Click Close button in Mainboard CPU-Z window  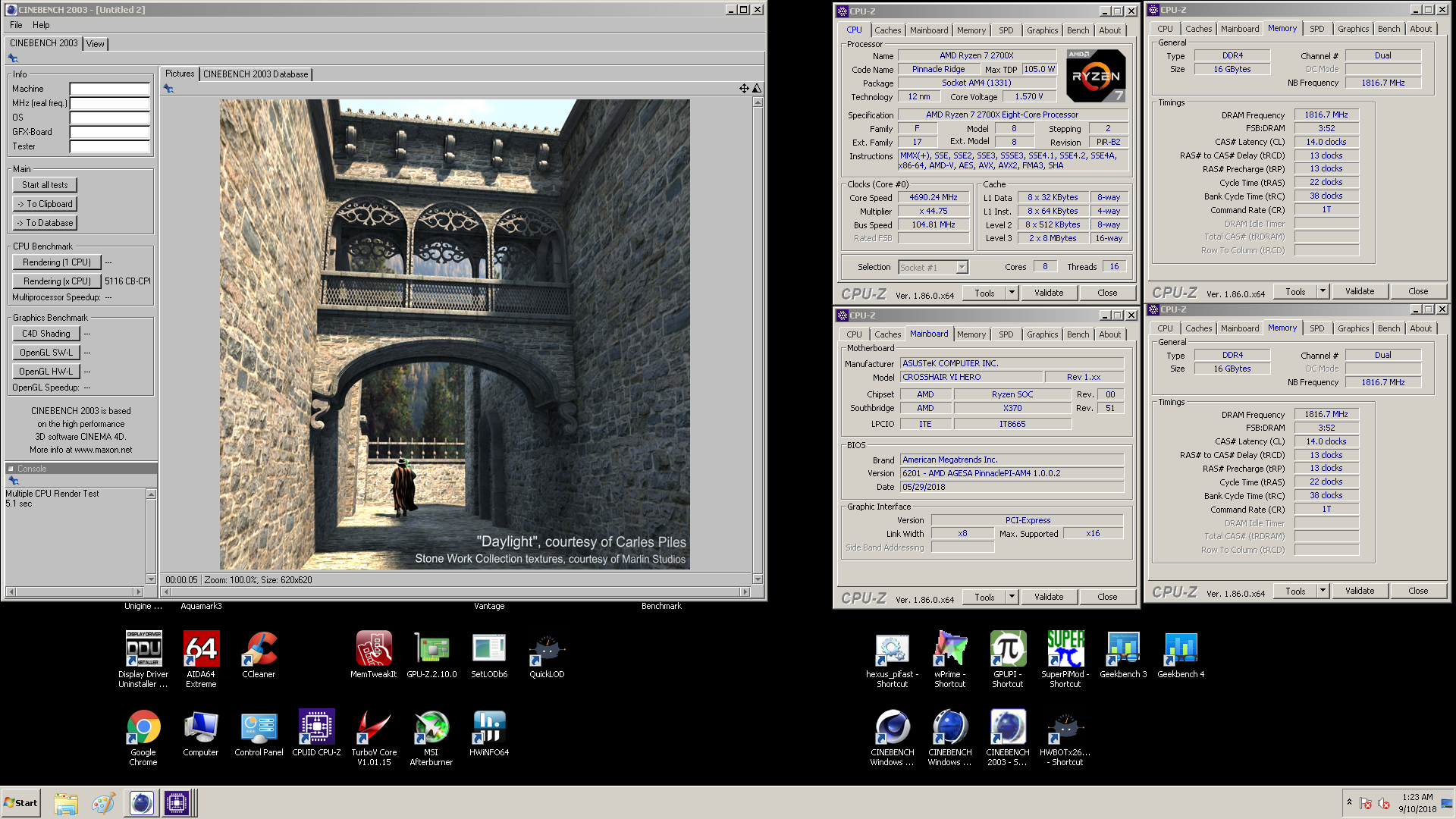point(1107,597)
